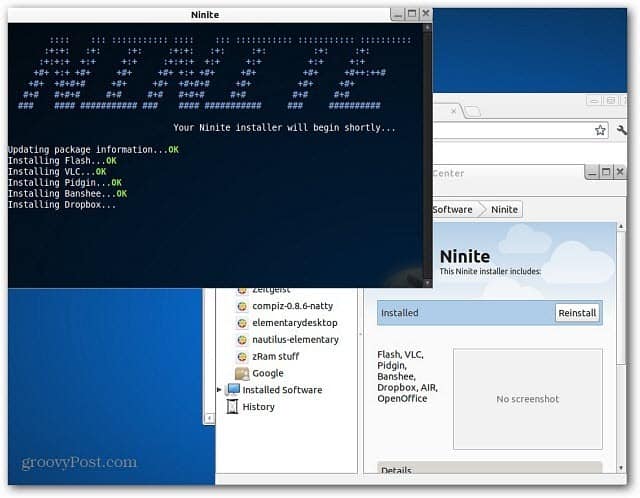The height and width of the screenshot is (498, 640).
Task: Click the Ninite title heading in details
Action: tap(465, 256)
